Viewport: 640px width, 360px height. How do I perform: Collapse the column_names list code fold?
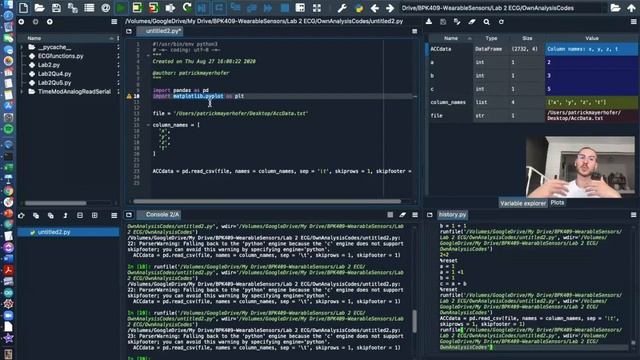click(x=148, y=125)
